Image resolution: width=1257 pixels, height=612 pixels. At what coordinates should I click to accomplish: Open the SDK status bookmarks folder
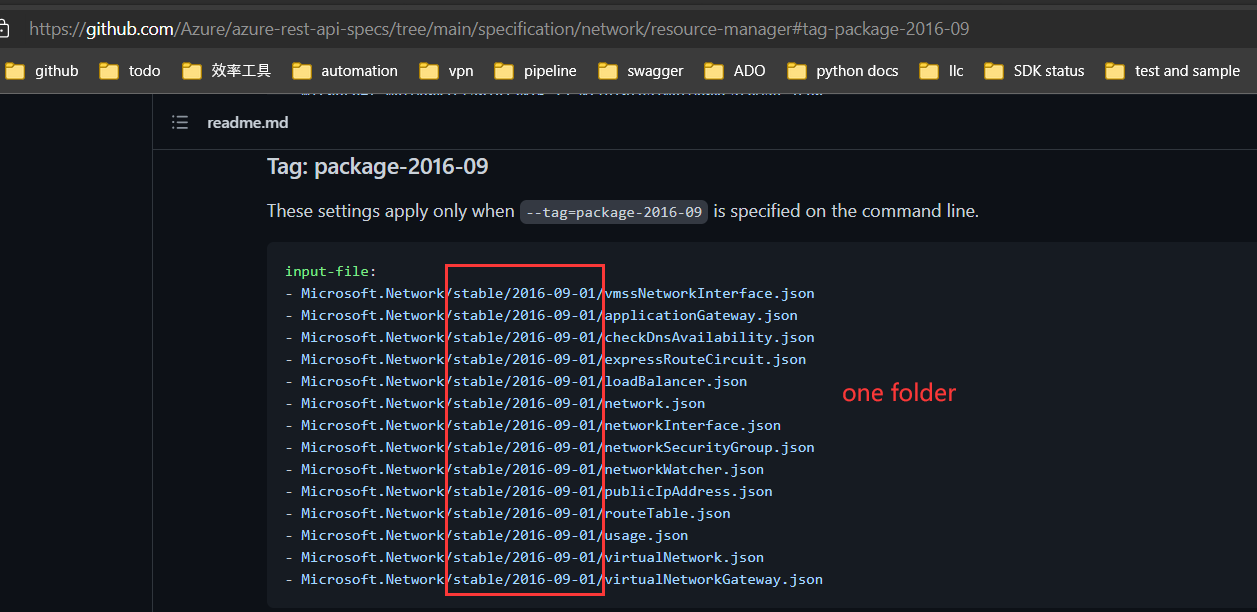[1034, 71]
